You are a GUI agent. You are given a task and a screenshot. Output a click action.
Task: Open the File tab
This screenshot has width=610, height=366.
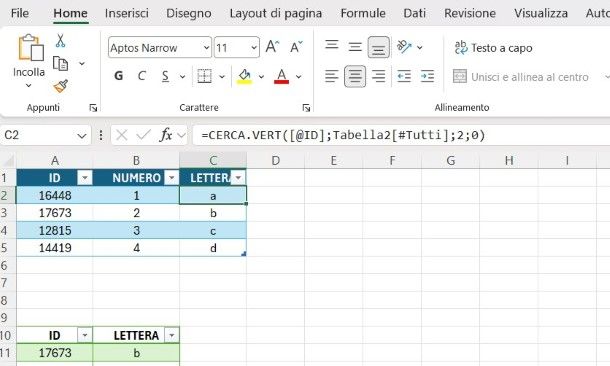coord(19,13)
